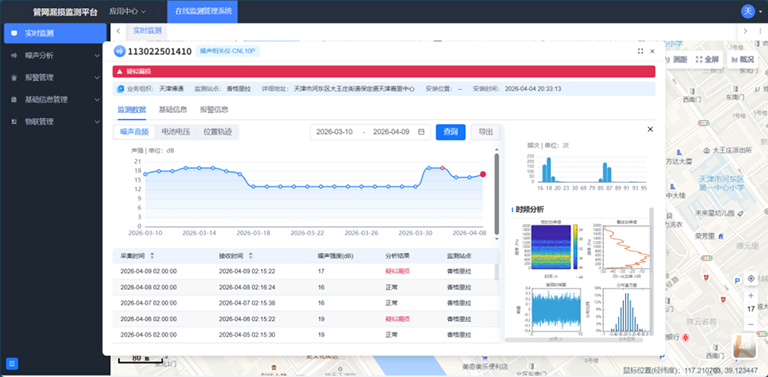Open the calendar icon in date range
768x377 pixels.
[421, 132]
